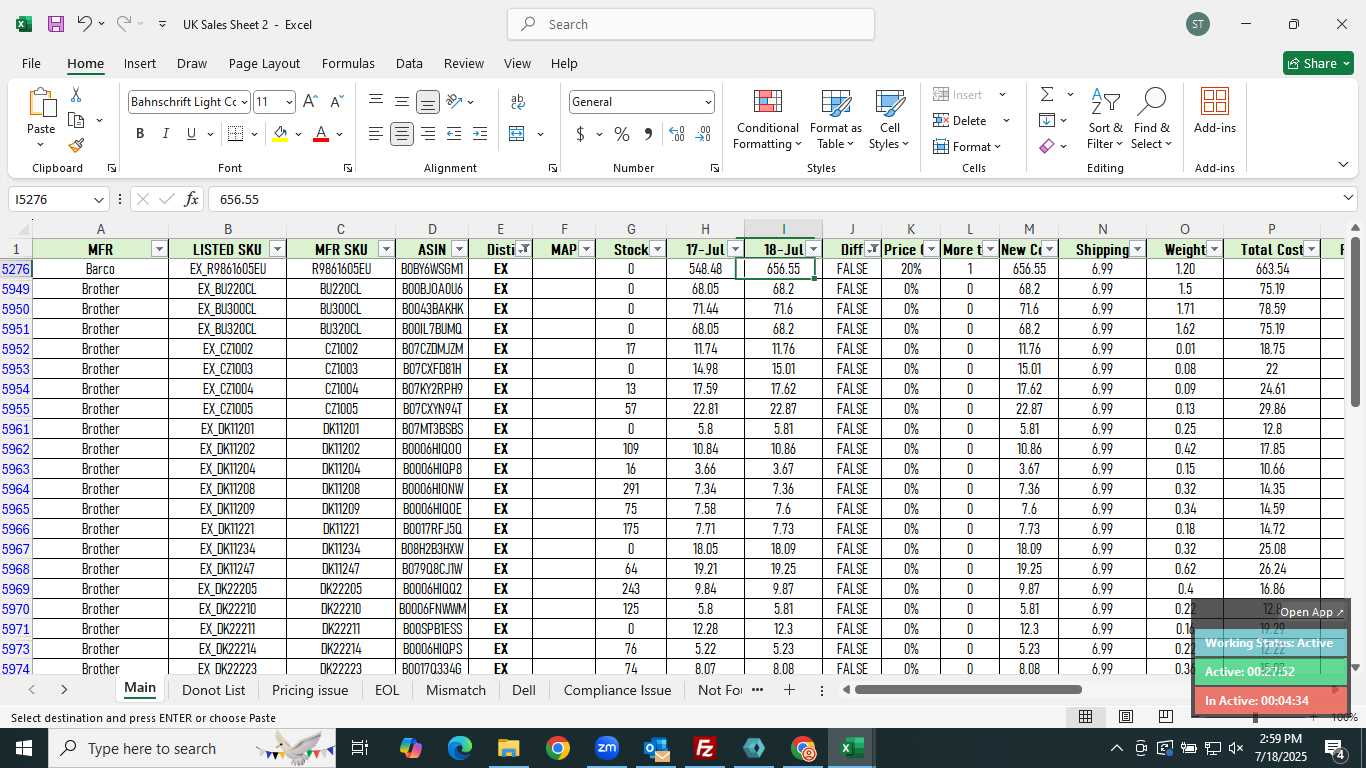Apply Percent Style formatting
This screenshot has height=768, width=1366.
tap(622, 134)
